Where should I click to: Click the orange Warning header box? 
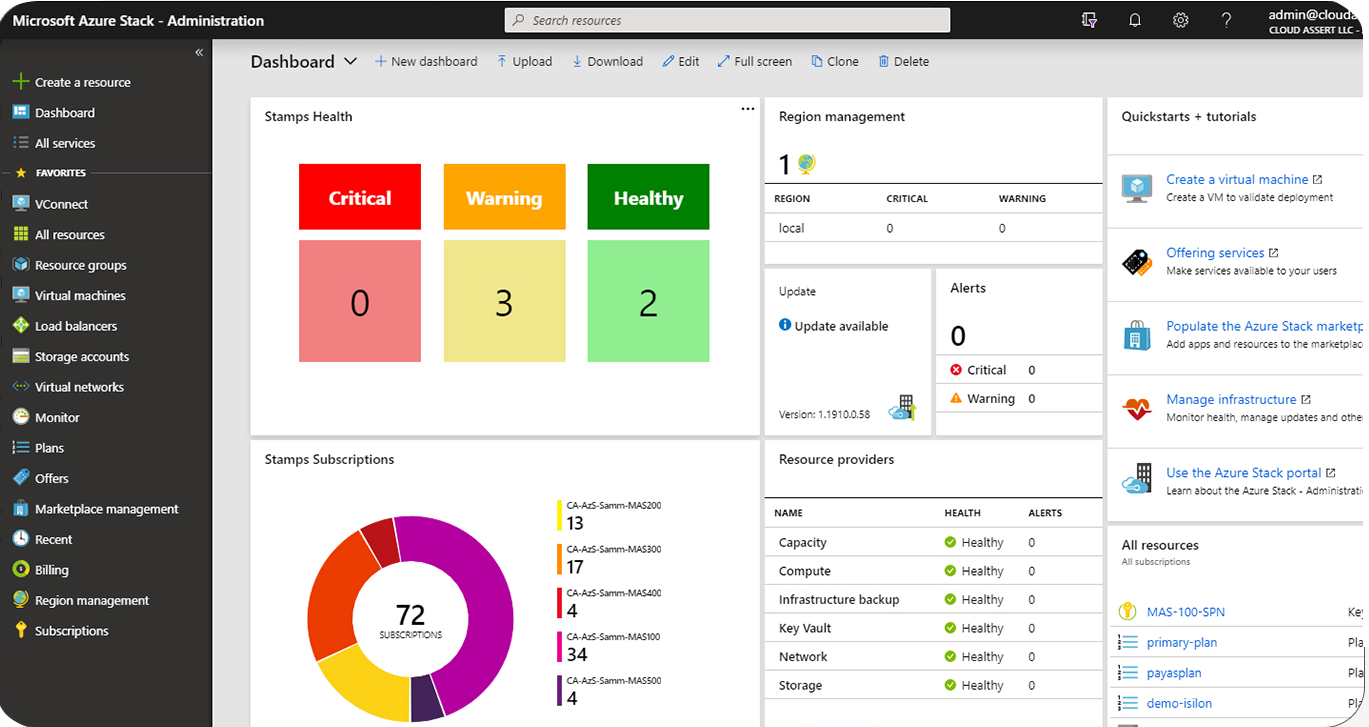(504, 197)
